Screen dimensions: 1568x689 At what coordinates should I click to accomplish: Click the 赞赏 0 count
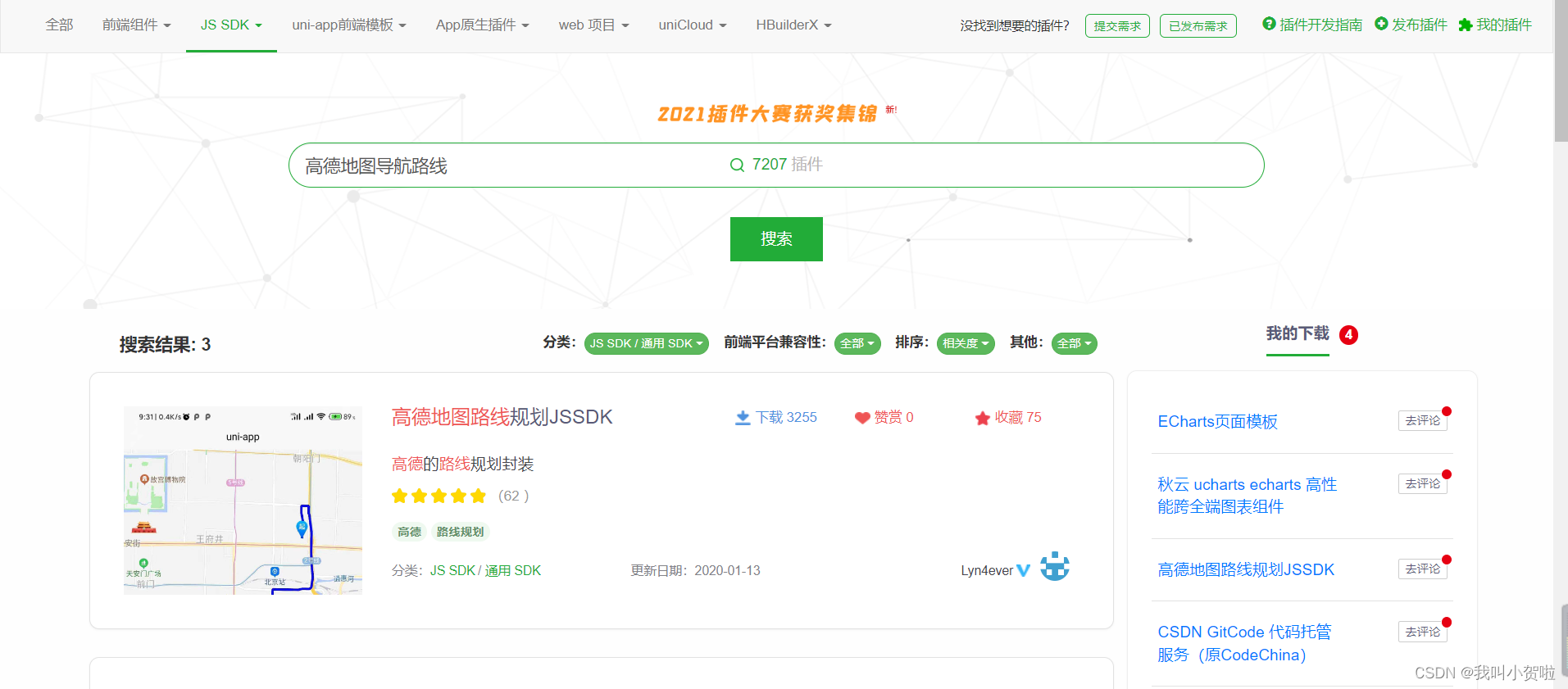coord(893,418)
